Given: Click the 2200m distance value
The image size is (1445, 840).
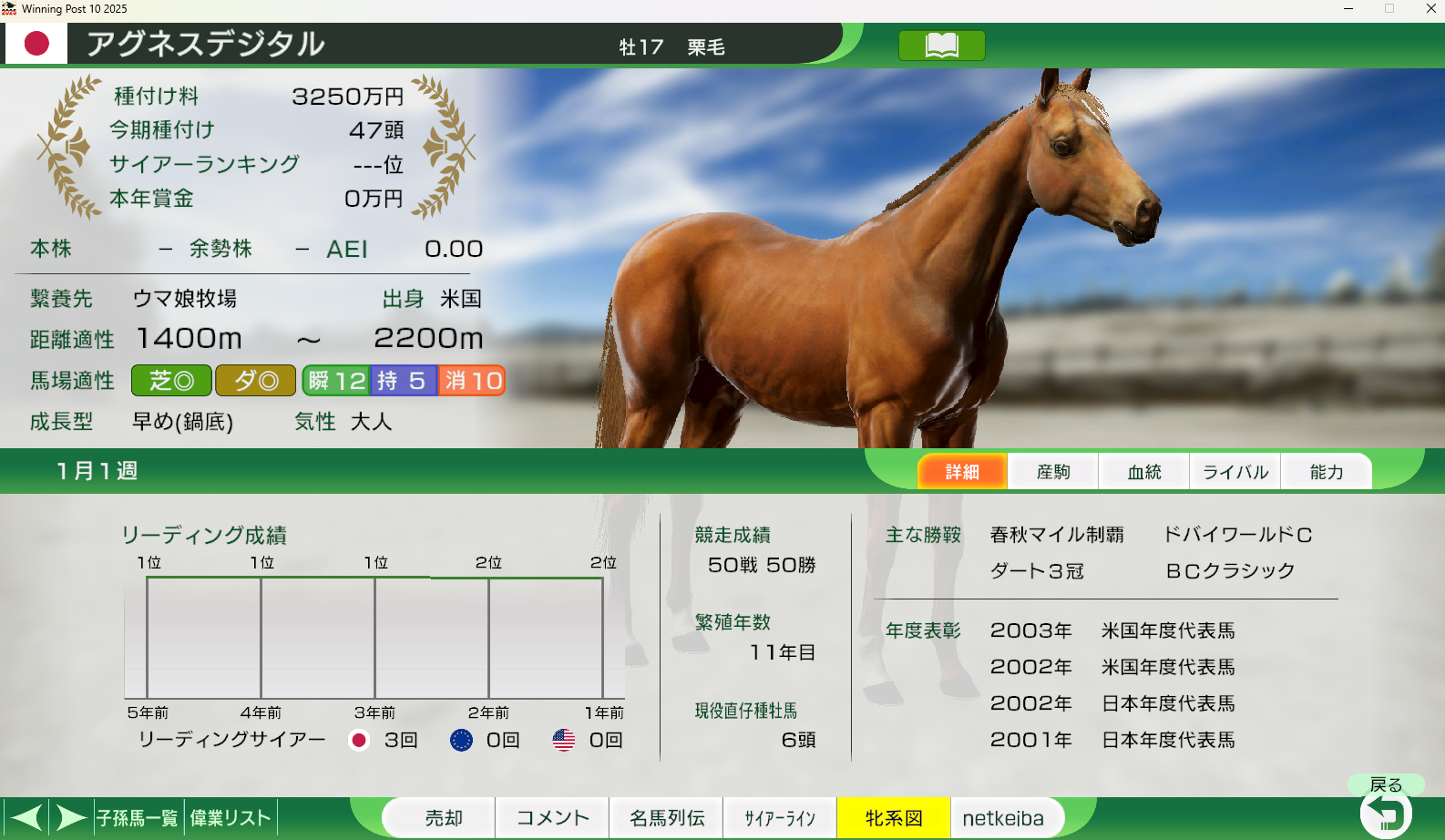Looking at the screenshot, I should point(428,339).
